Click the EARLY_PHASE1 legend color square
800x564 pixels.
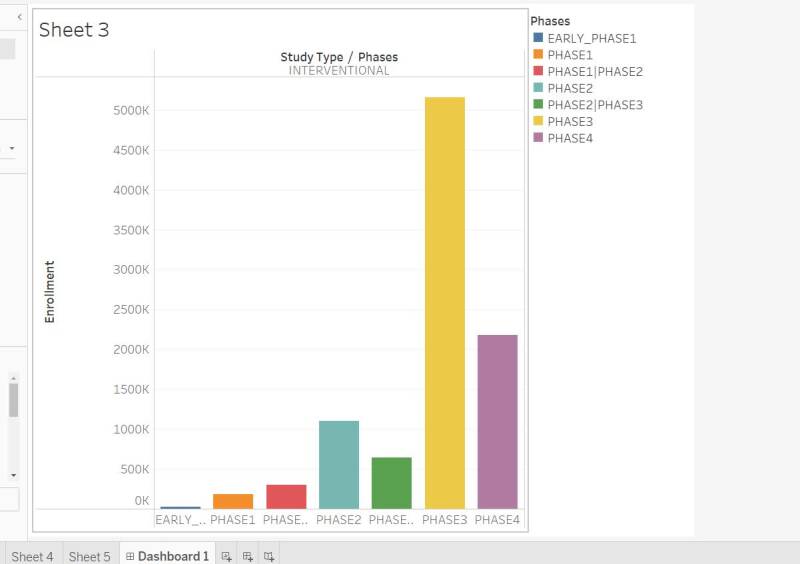point(538,39)
